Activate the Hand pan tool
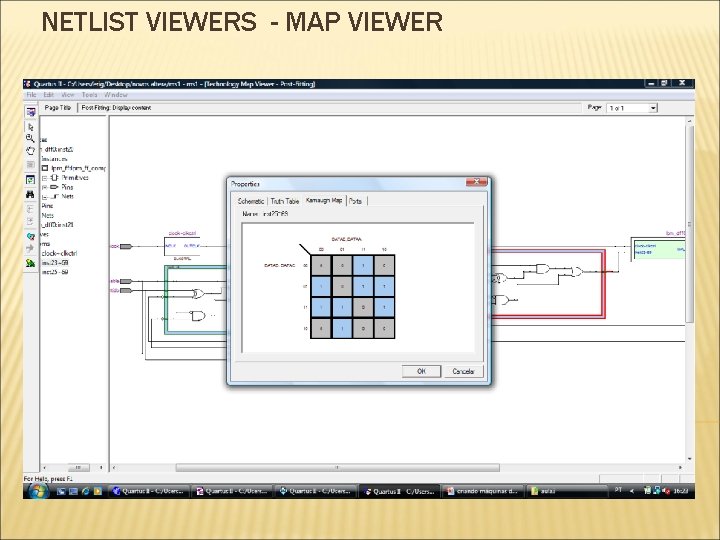Screen dimensions: 720x540 tap(30, 151)
